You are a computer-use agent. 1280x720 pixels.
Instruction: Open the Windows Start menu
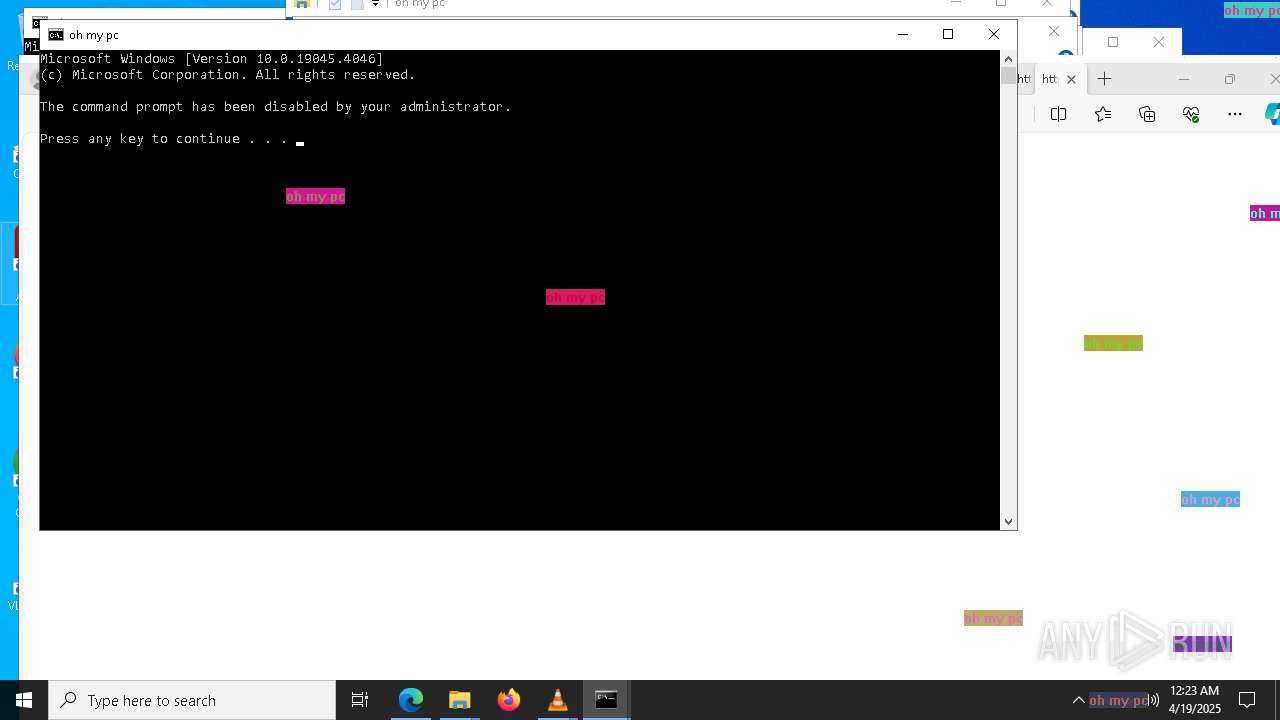24,700
